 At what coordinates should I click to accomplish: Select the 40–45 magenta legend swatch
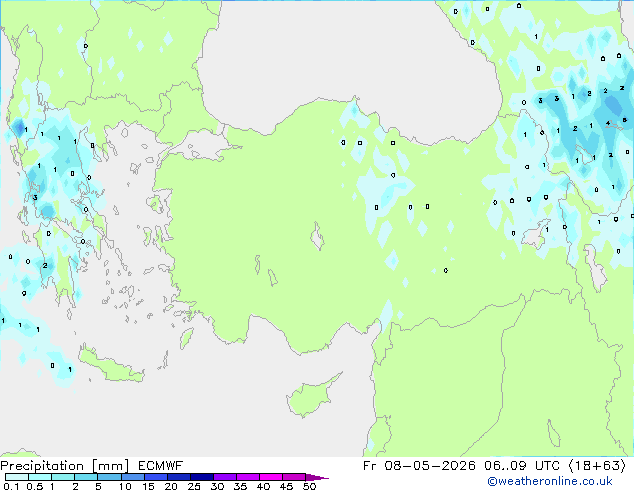pyautogui.click(x=271, y=477)
